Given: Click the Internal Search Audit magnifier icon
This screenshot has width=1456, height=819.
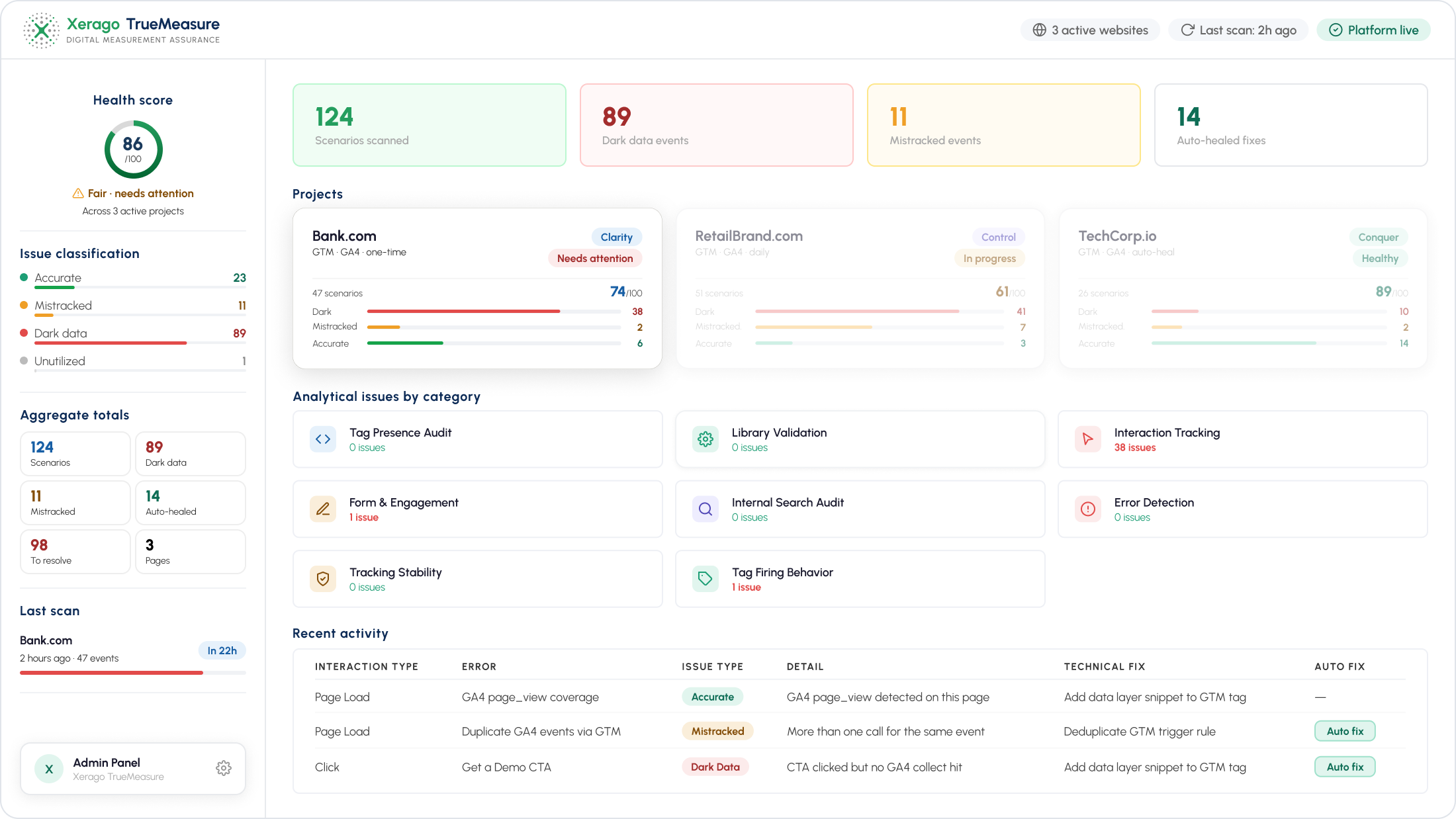Looking at the screenshot, I should [705, 509].
